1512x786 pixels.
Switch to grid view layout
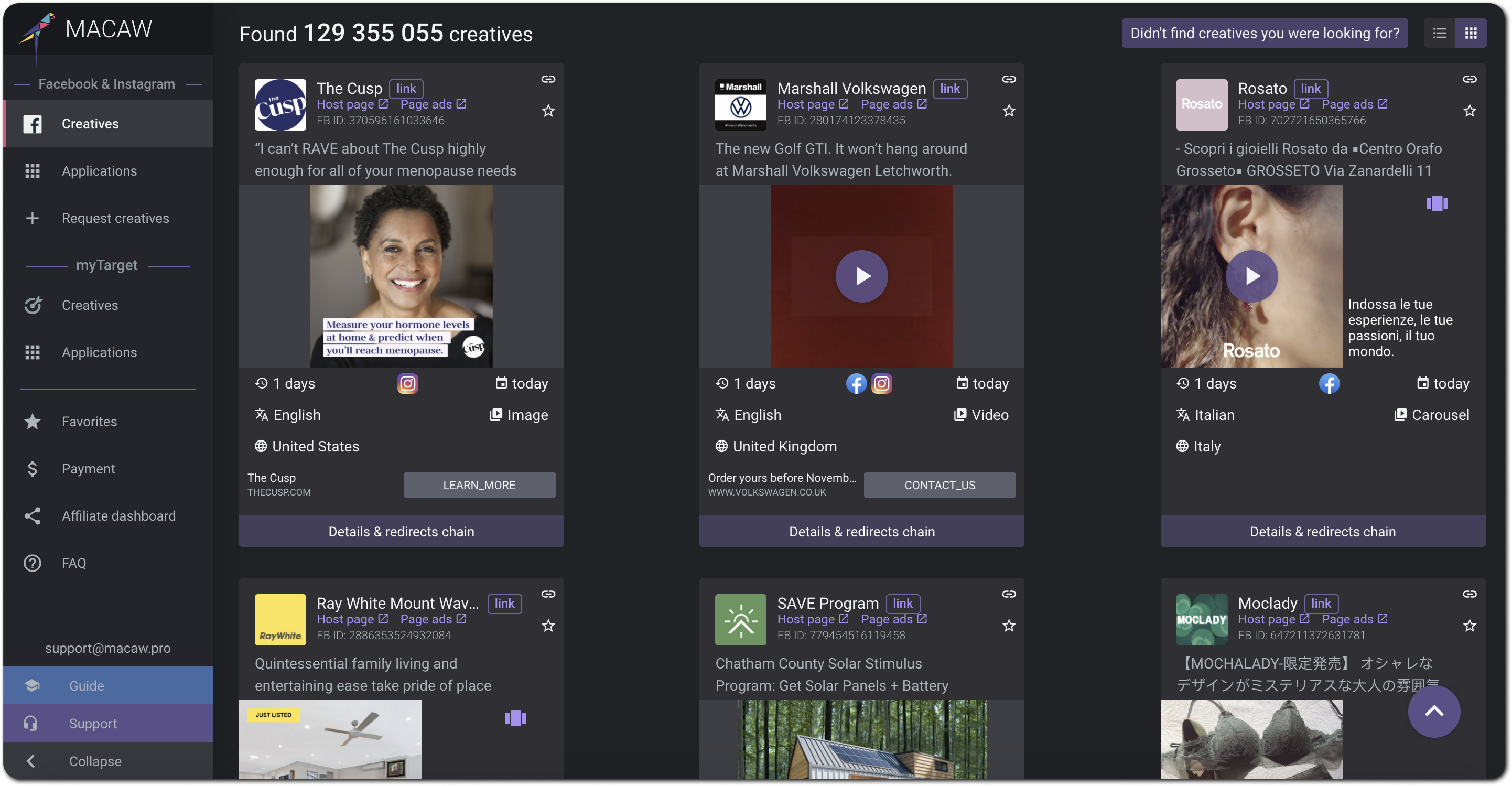point(1471,34)
